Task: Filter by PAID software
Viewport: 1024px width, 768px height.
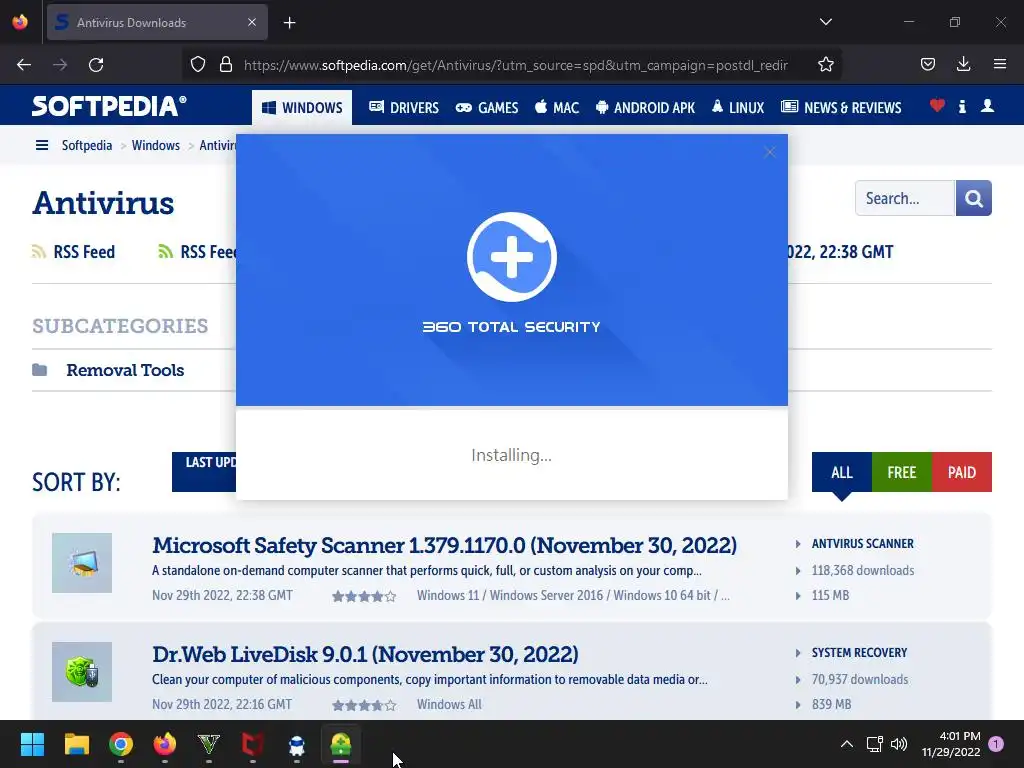Action: (962, 472)
